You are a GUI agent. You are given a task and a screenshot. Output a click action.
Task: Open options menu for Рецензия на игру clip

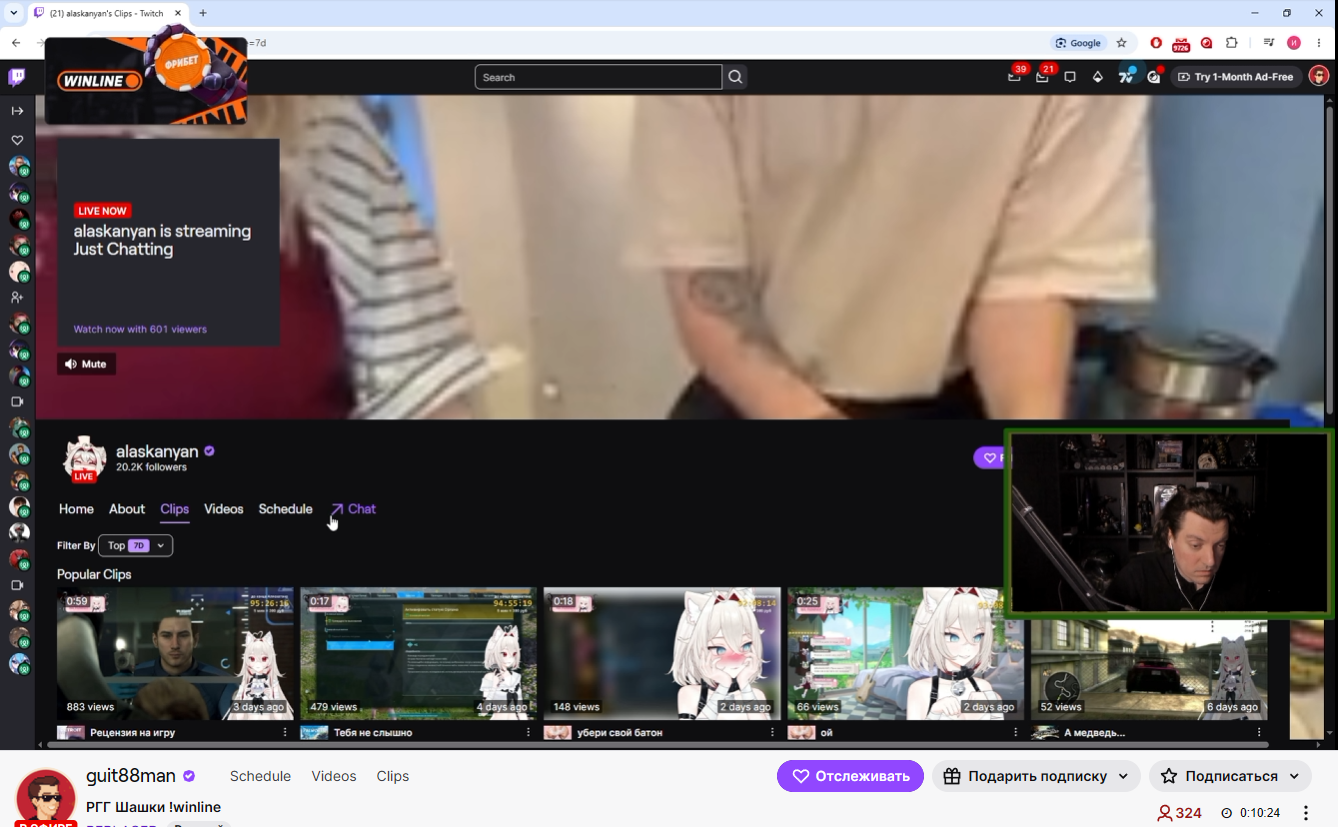point(285,733)
